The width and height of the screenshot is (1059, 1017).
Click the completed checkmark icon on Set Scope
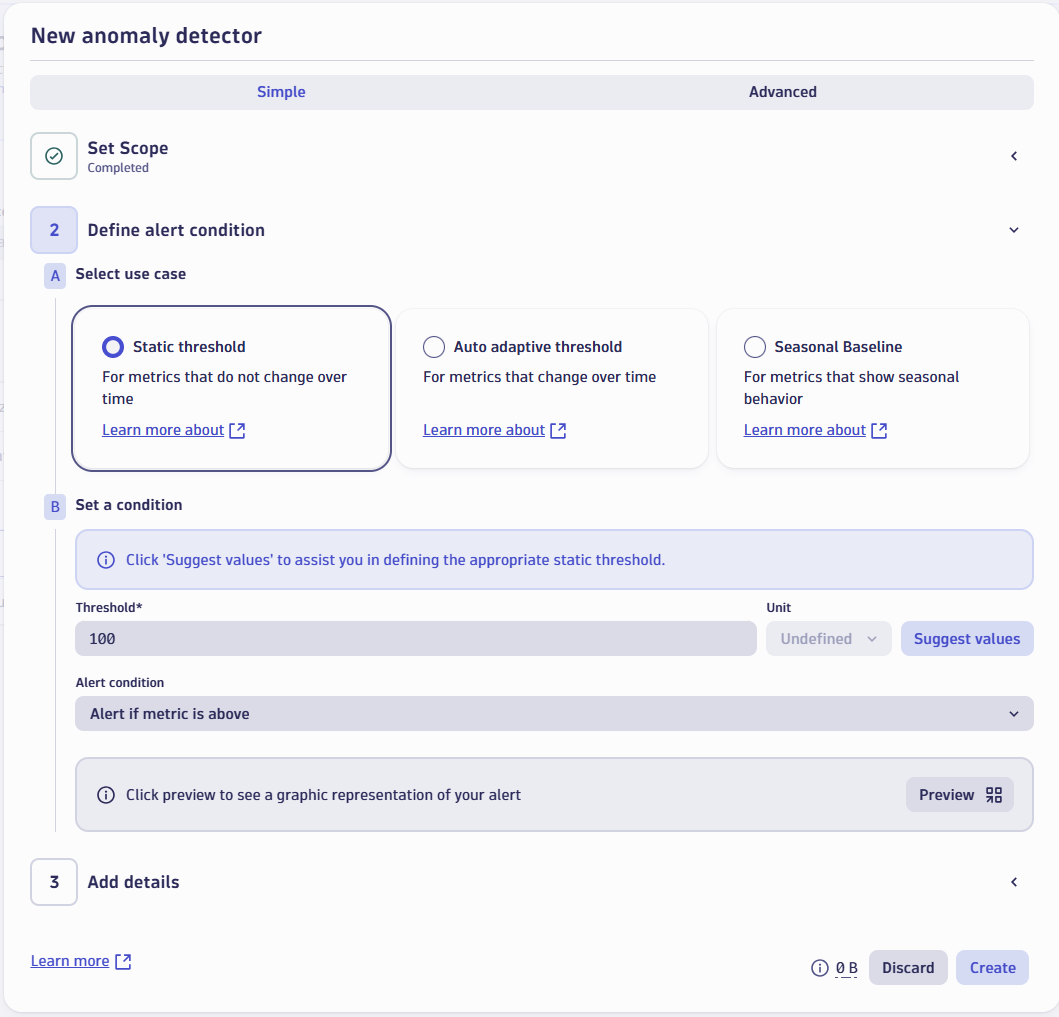pos(53,156)
